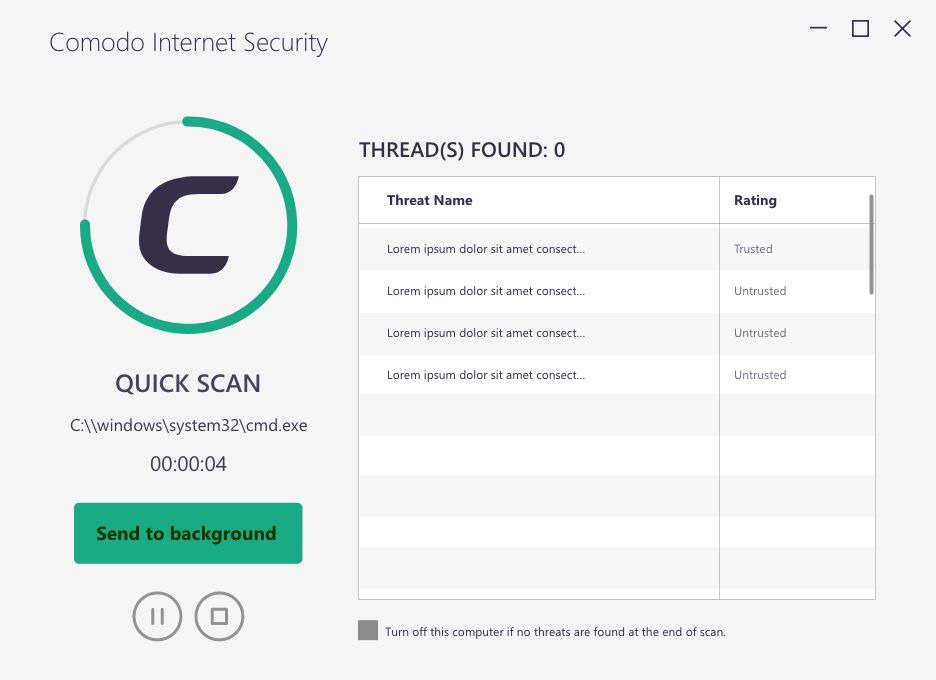Sort by Threat Name column header
This screenshot has width=936, height=680.
click(x=429, y=200)
